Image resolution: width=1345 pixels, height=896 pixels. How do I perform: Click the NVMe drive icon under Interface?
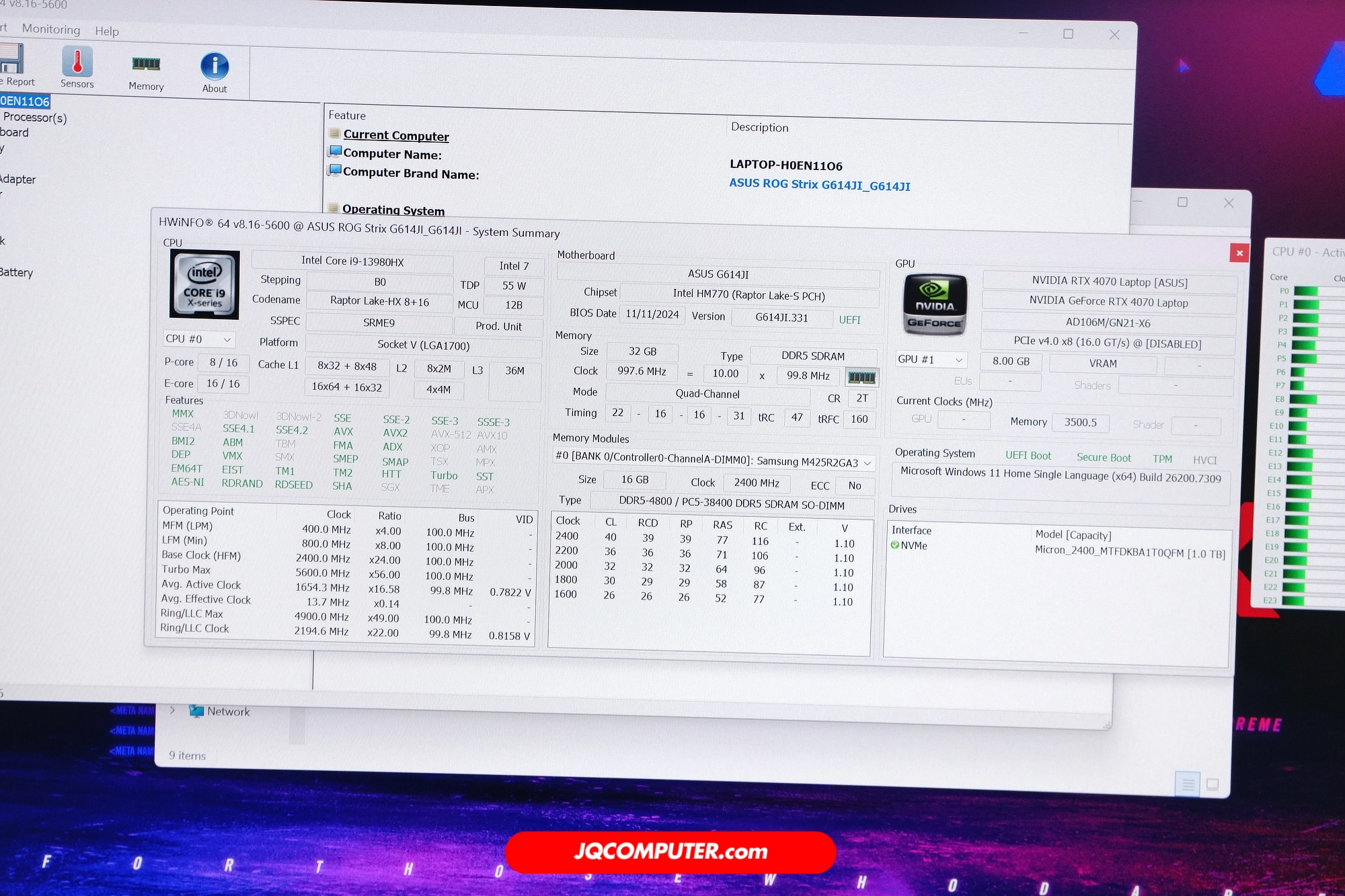click(895, 545)
